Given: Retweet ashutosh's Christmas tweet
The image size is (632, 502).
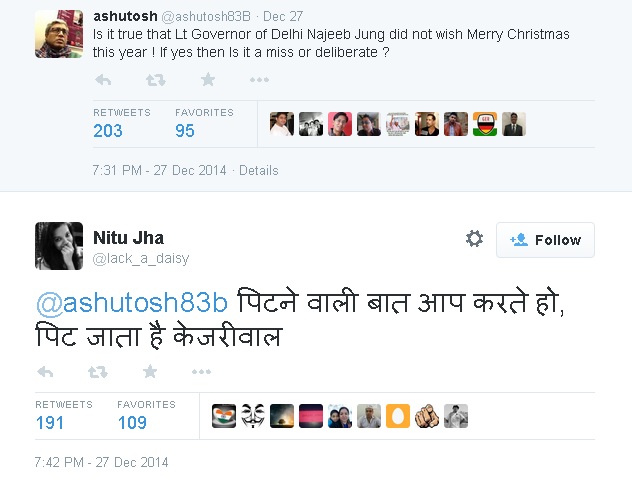Looking at the screenshot, I should click(x=155, y=80).
